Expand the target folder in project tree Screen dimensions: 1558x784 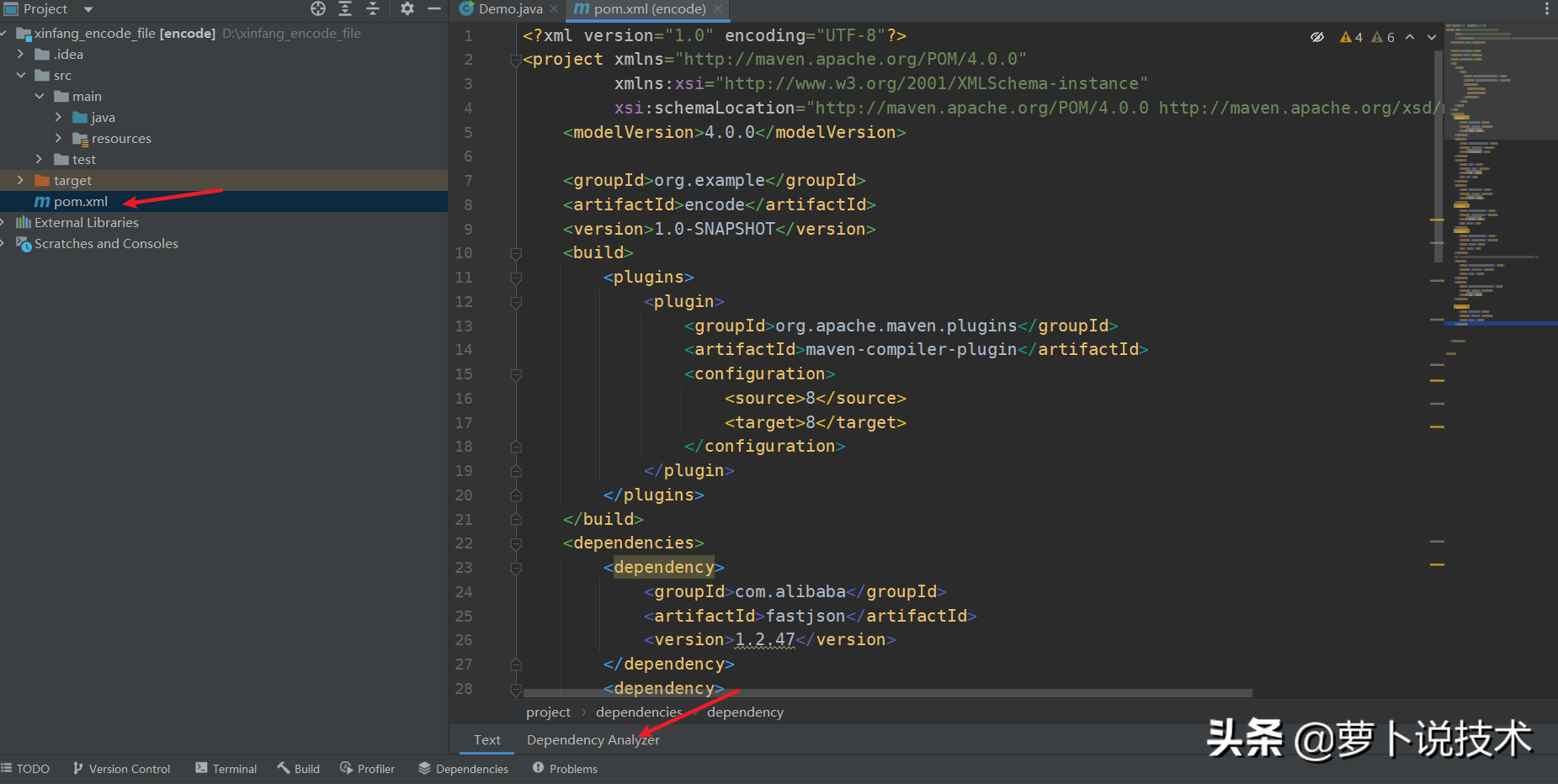point(20,180)
